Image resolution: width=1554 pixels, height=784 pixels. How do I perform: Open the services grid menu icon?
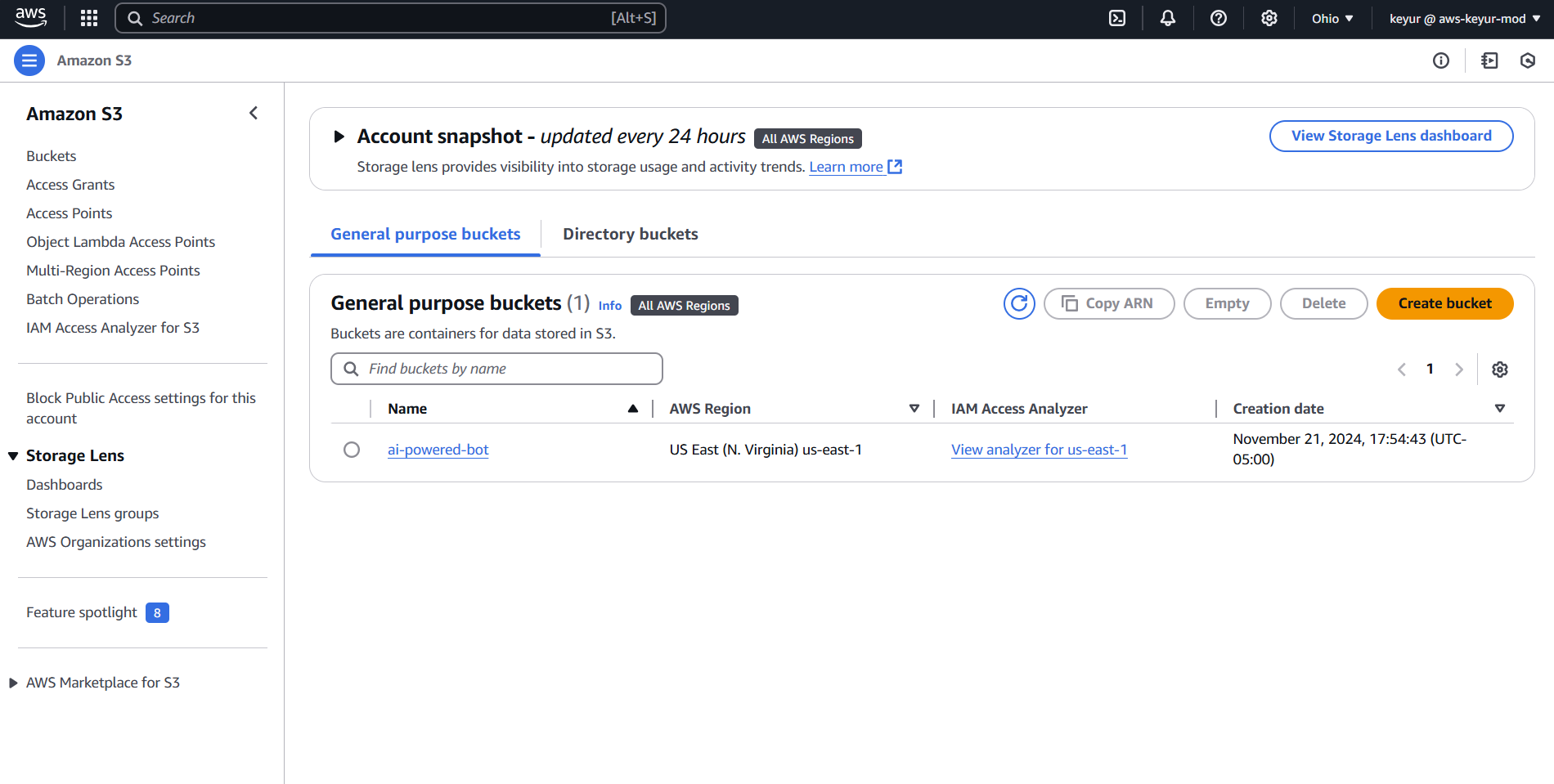pyautogui.click(x=89, y=18)
